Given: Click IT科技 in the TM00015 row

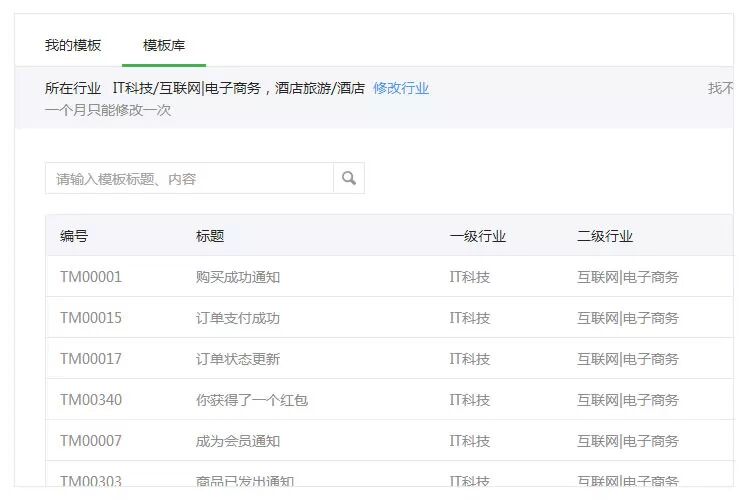Looking at the screenshot, I should point(470,318).
